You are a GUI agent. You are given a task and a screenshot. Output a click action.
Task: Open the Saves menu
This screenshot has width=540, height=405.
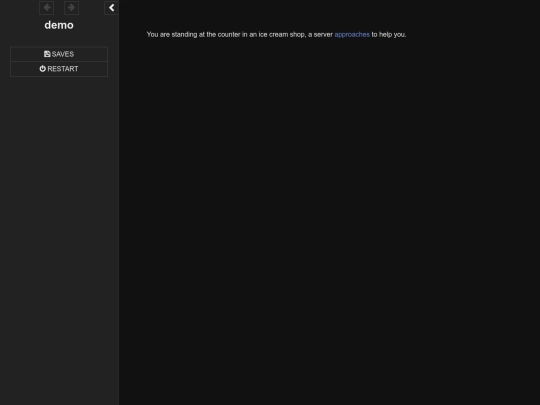click(59, 54)
